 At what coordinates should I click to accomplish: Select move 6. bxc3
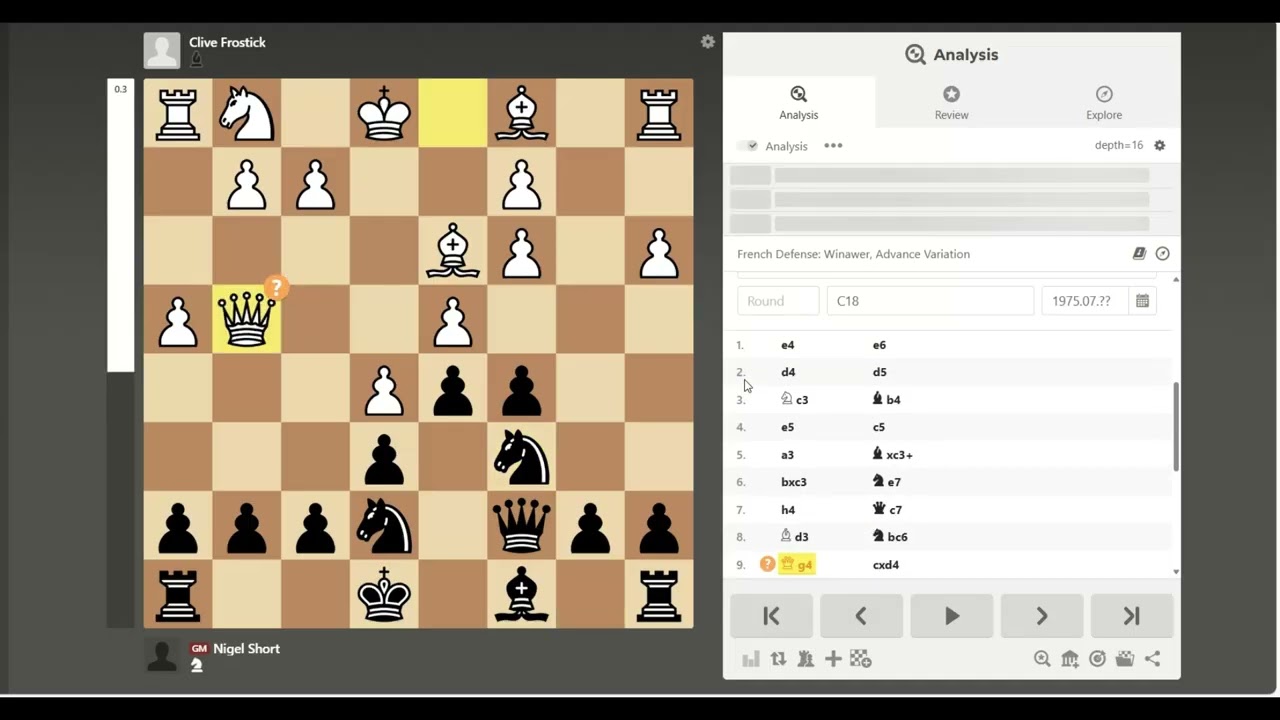click(794, 482)
